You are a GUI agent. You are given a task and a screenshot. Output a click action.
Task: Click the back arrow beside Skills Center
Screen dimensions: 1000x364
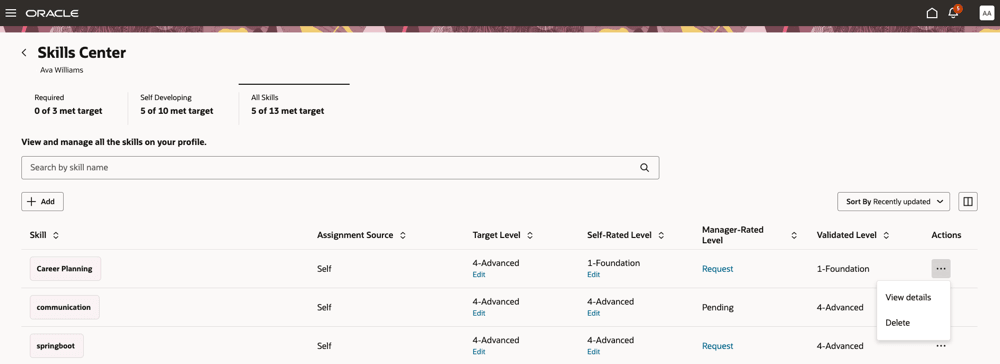click(x=24, y=53)
